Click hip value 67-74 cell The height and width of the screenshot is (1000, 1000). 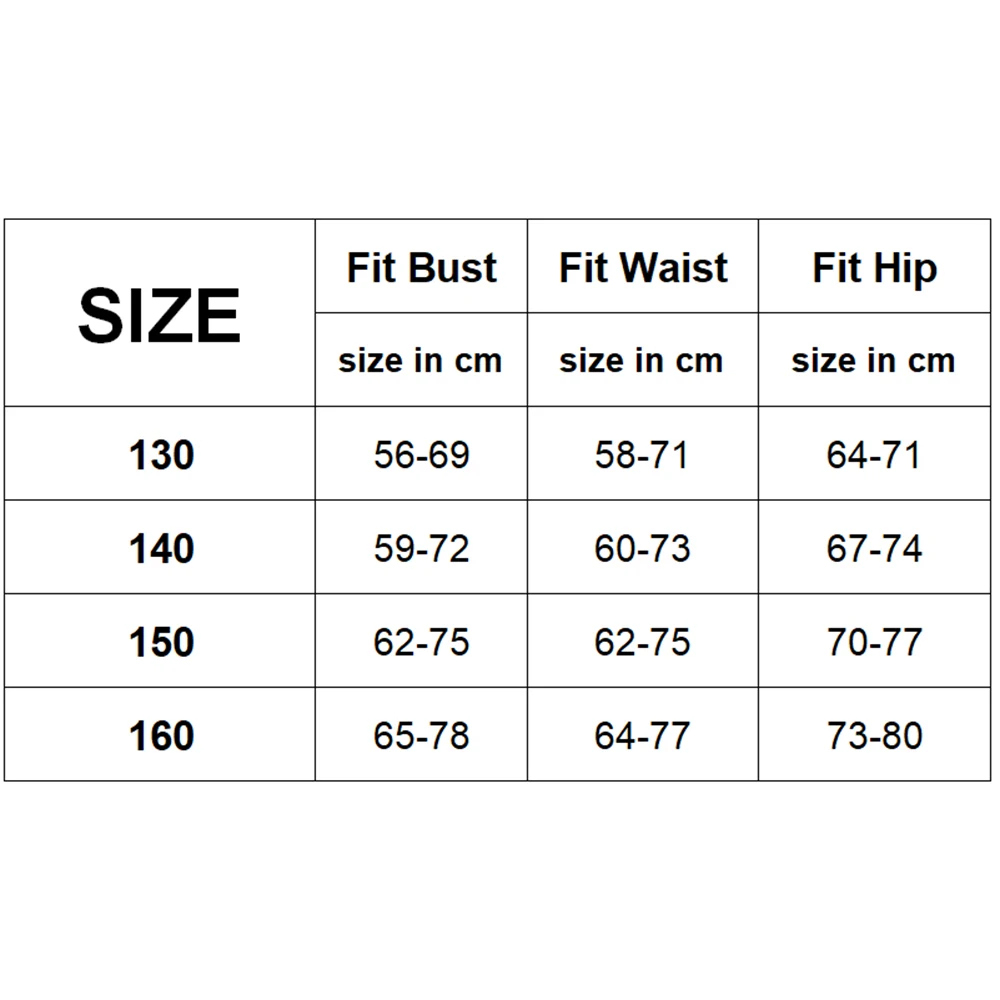(x=874, y=548)
